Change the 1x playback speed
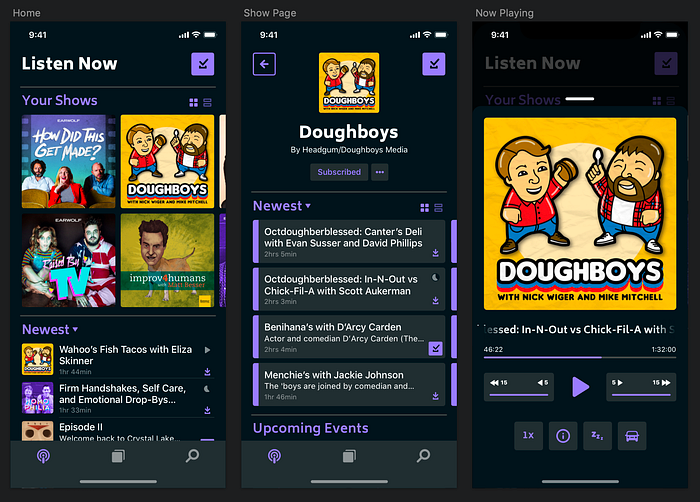 [529, 435]
